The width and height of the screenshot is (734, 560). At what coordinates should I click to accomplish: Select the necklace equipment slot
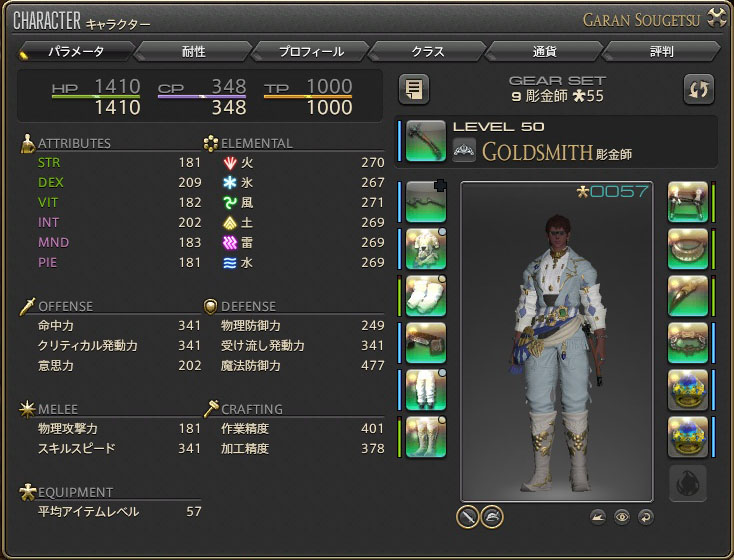tap(688, 249)
